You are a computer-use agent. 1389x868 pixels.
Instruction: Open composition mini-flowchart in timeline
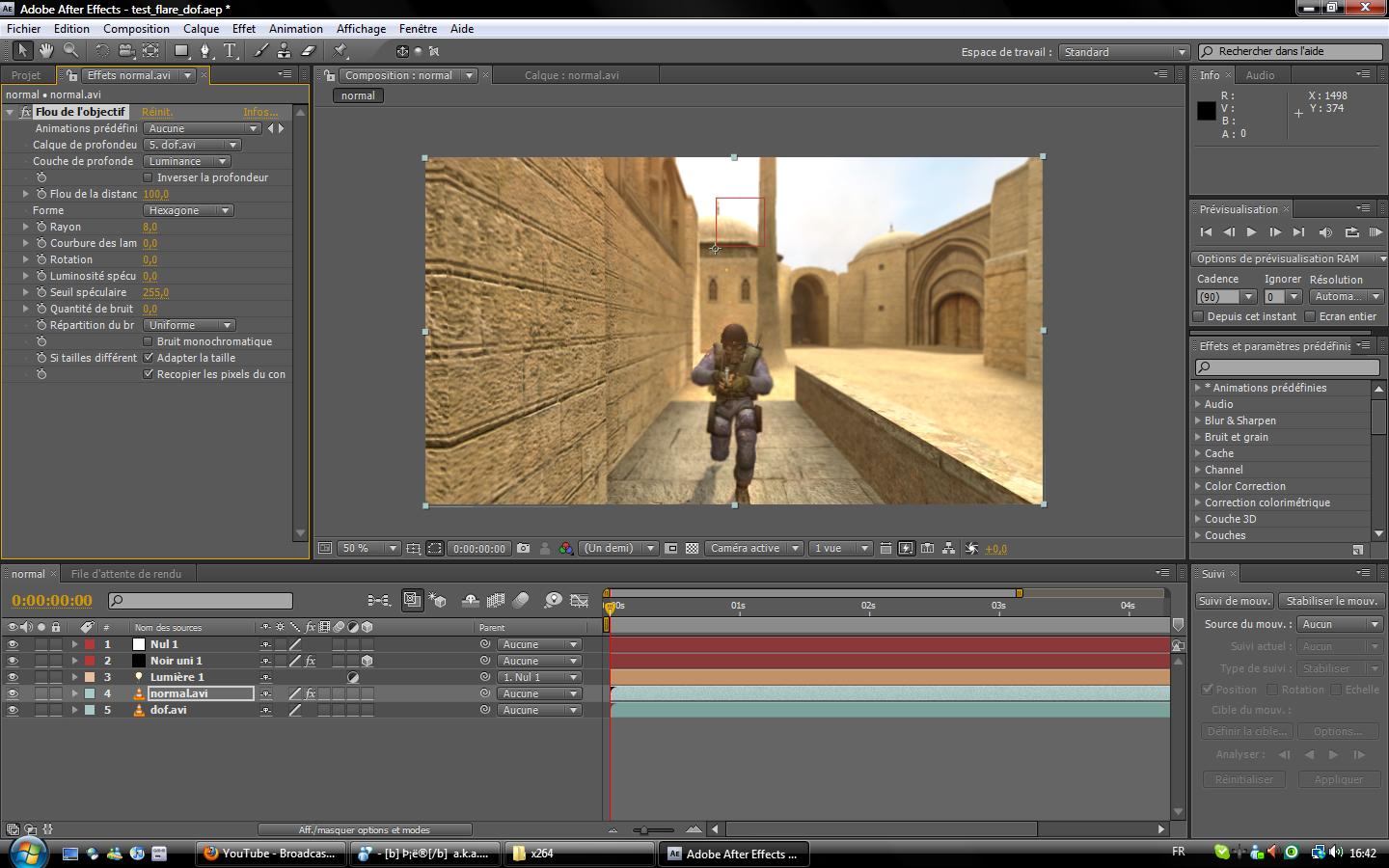click(x=379, y=600)
